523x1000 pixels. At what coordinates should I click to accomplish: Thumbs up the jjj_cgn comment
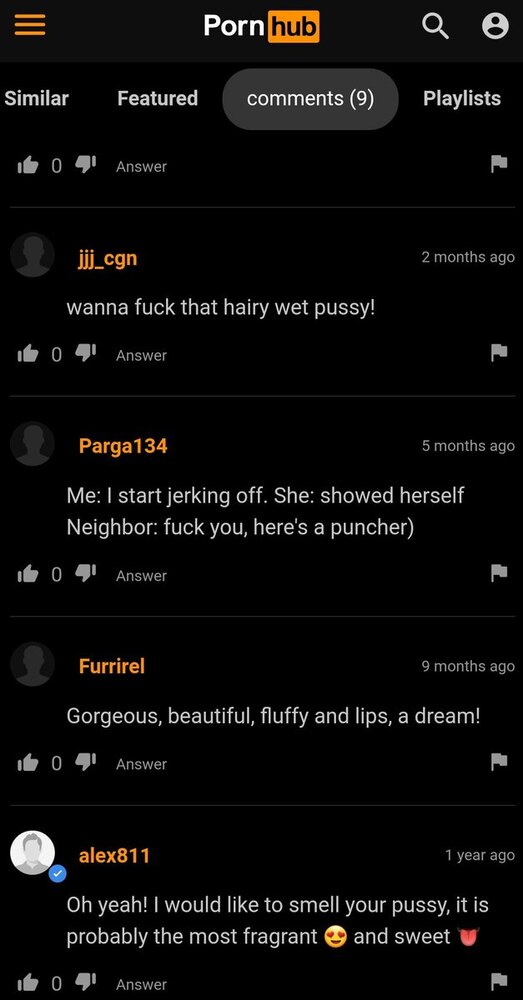click(28, 355)
